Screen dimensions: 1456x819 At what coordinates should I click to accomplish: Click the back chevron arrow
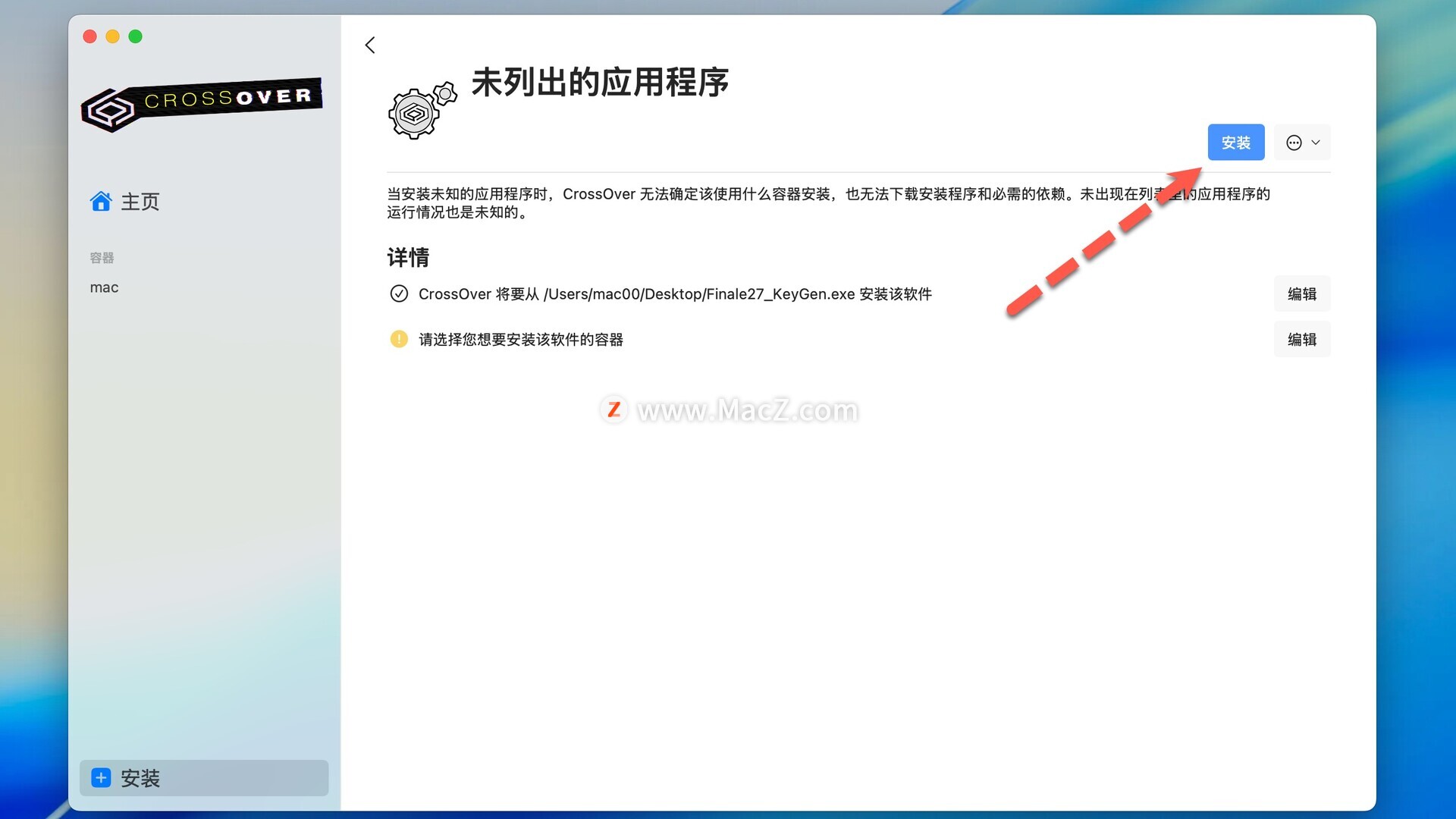[x=370, y=45]
